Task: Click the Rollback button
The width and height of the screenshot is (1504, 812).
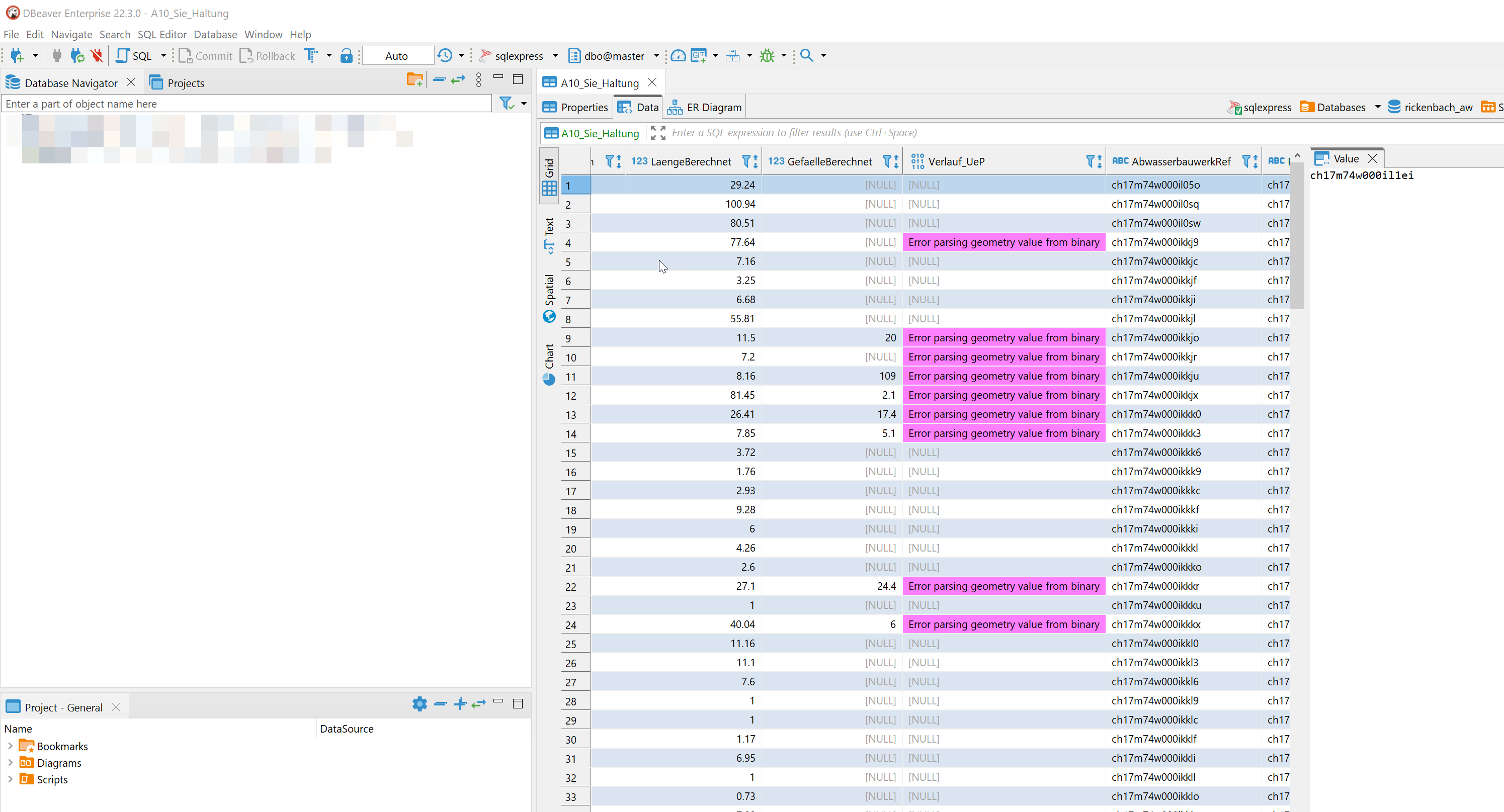Action: [268, 55]
